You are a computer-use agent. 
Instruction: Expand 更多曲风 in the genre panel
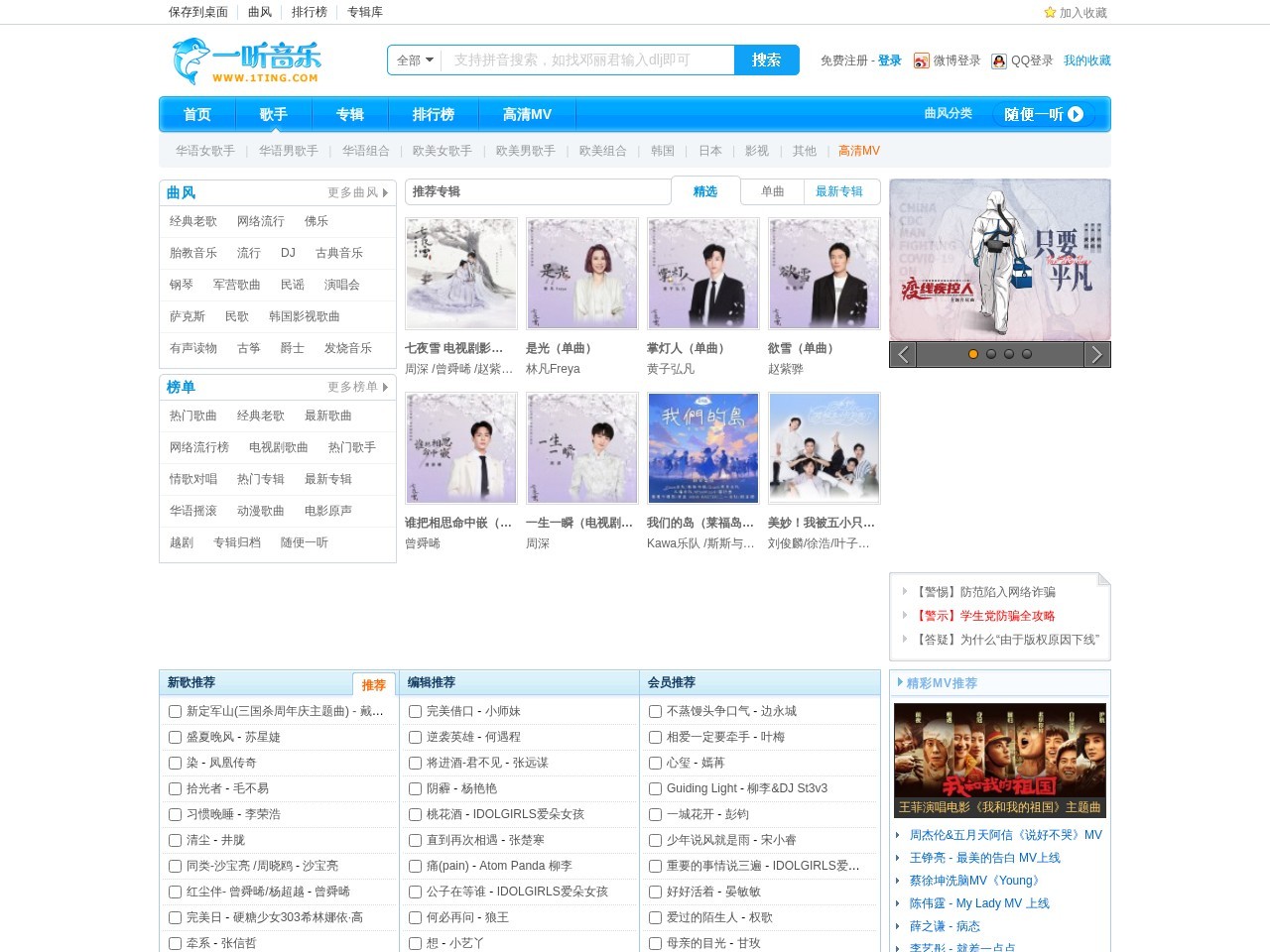coord(357,192)
